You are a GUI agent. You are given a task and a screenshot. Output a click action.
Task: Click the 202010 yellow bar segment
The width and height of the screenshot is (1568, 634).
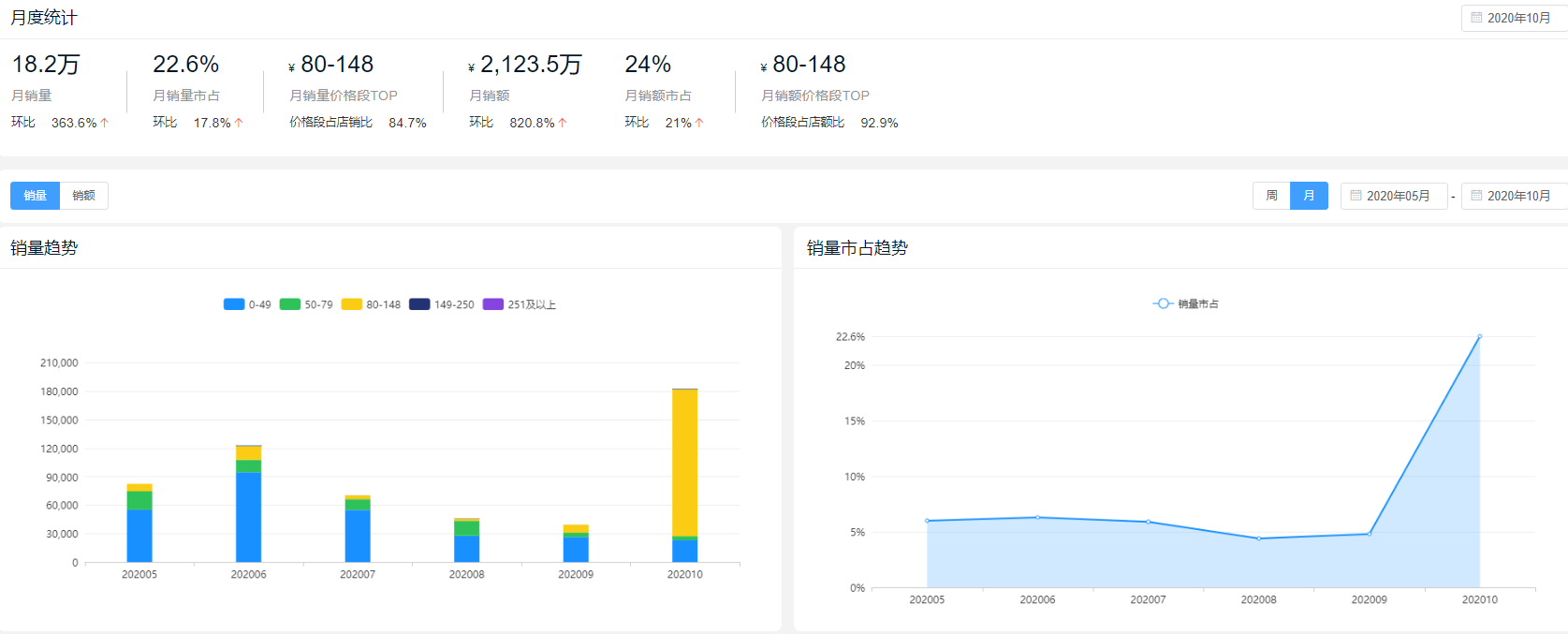[x=685, y=463]
